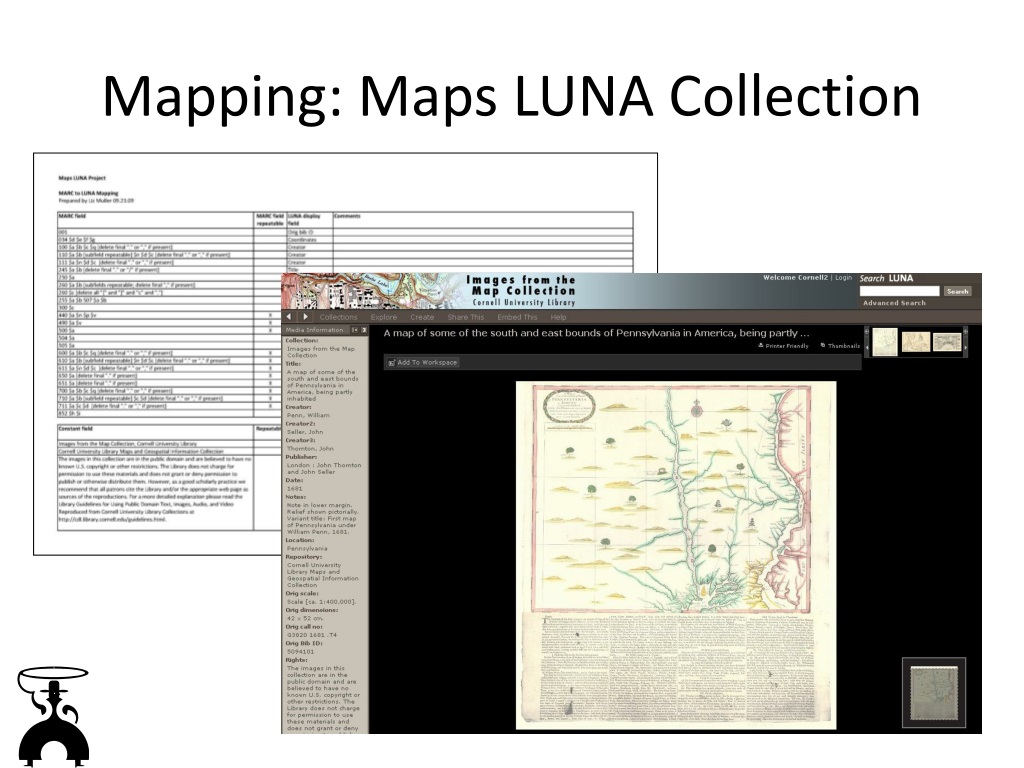Switch to Thumbnails view
The width and height of the screenshot is (1024, 768).
click(840, 346)
